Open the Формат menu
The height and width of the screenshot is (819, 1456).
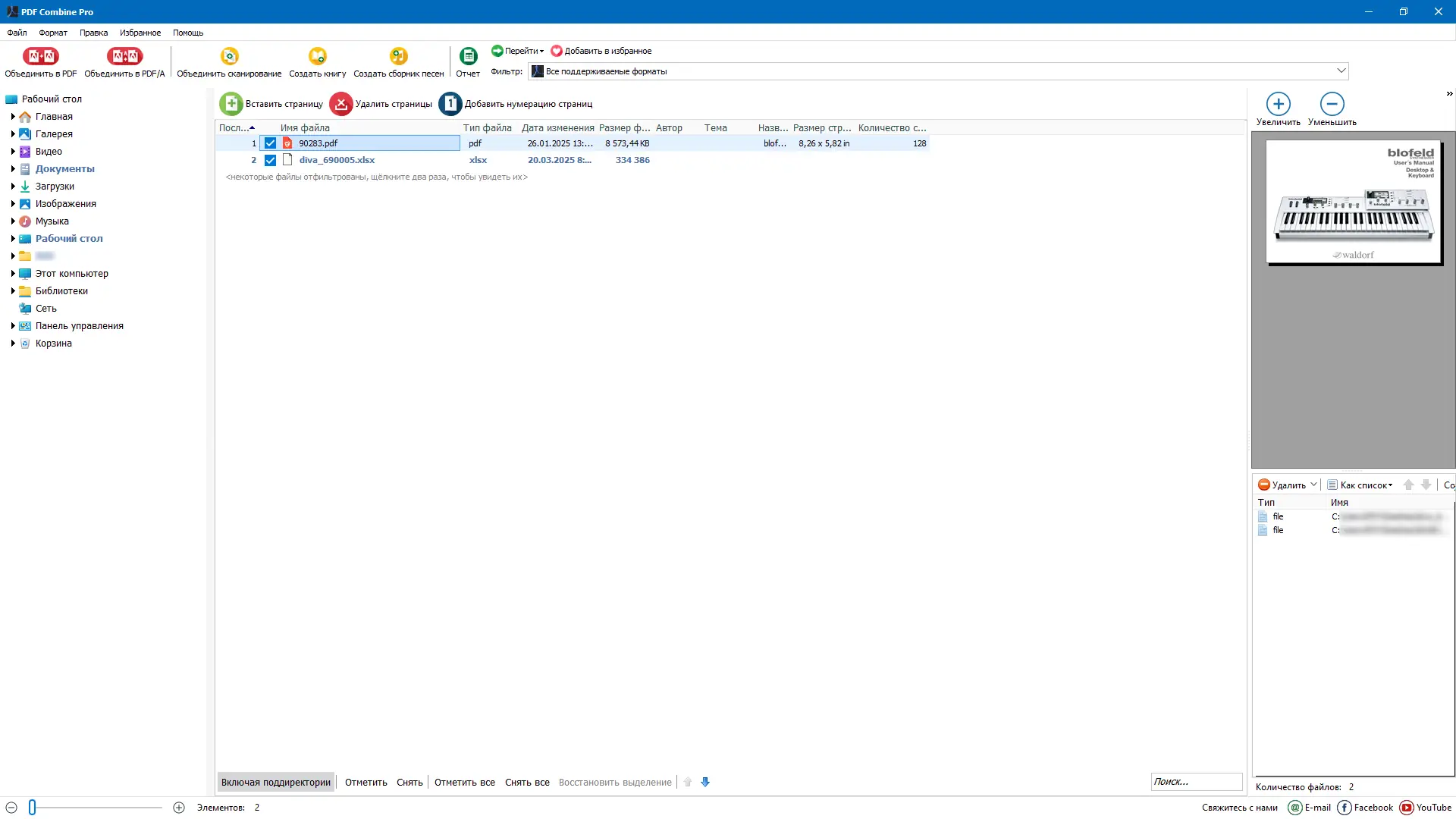pyautogui.click(x=52, y=33)
